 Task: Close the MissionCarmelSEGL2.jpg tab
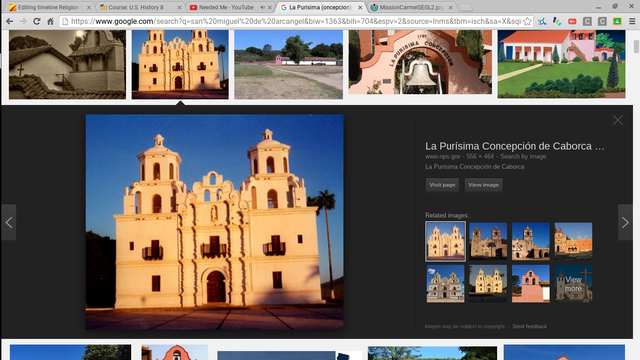pos(451,7)
